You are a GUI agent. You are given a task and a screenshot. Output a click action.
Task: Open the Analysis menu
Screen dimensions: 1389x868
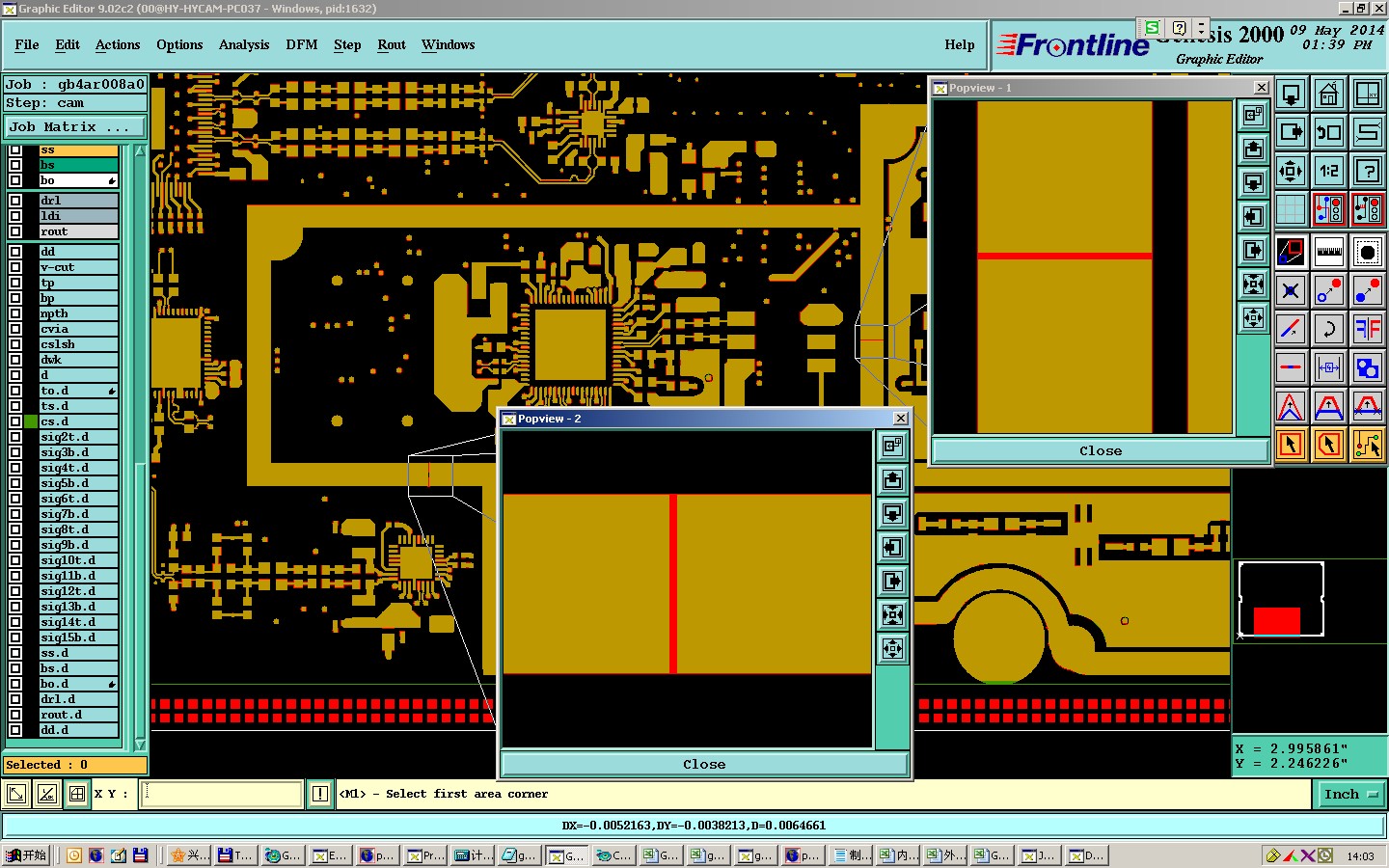[244, 44]
